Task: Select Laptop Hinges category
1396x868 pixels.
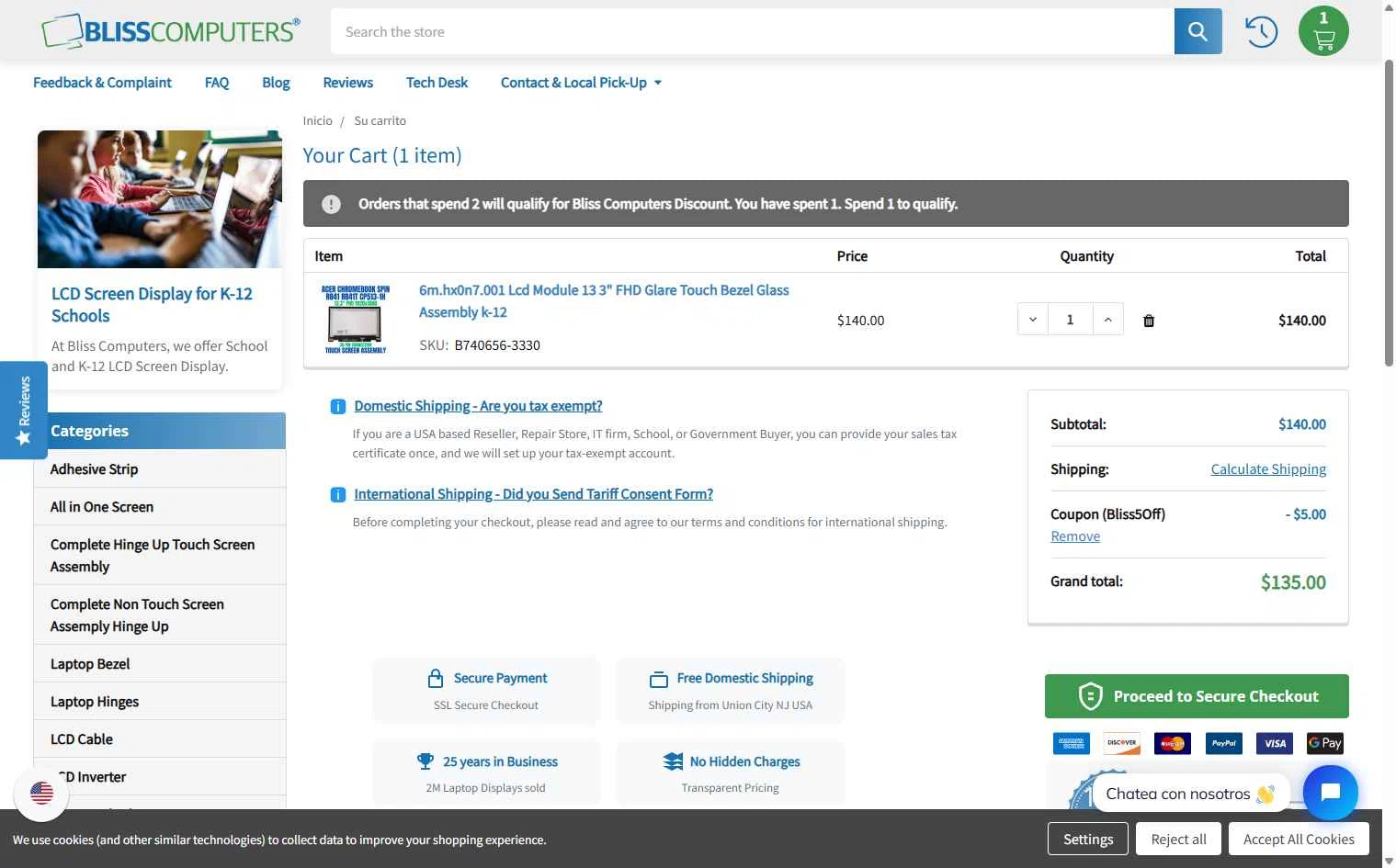Action: (x=160, y=702)
